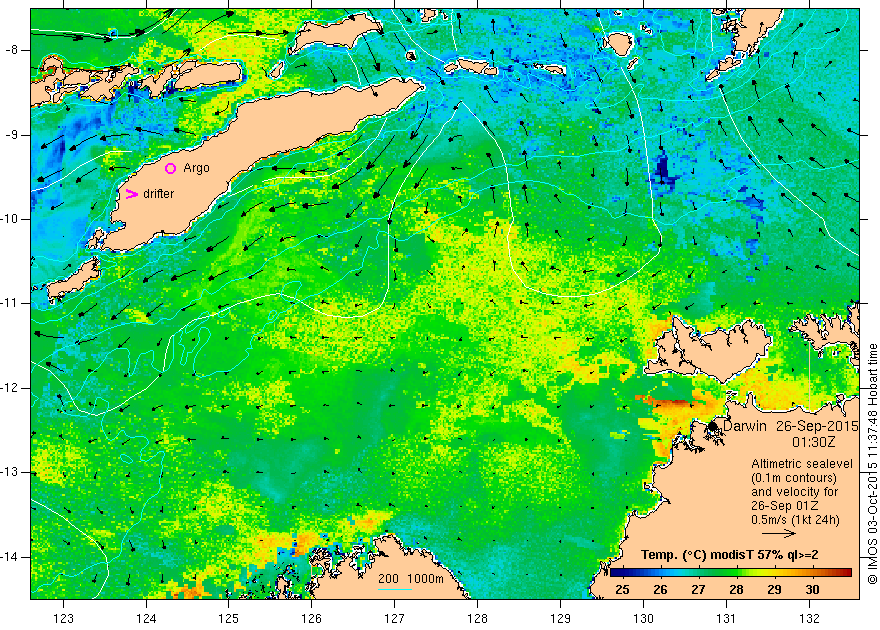Screen dimensions: 880x630
Task: Click the -12 latitude axis label
Action: point(11,388)
